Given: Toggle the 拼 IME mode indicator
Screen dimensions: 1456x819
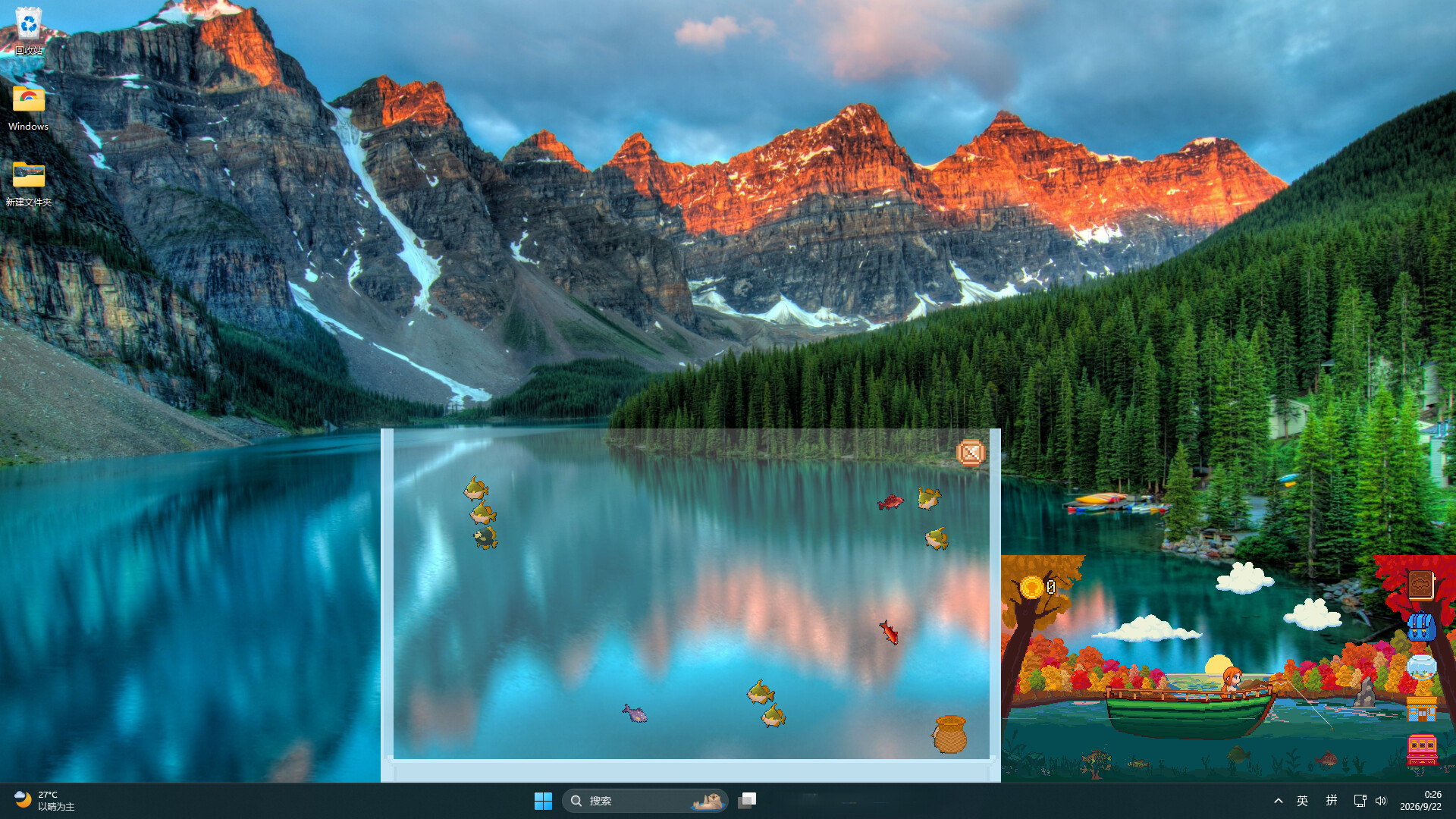Looking at the screenshot, I should [x=1332, y=801].
